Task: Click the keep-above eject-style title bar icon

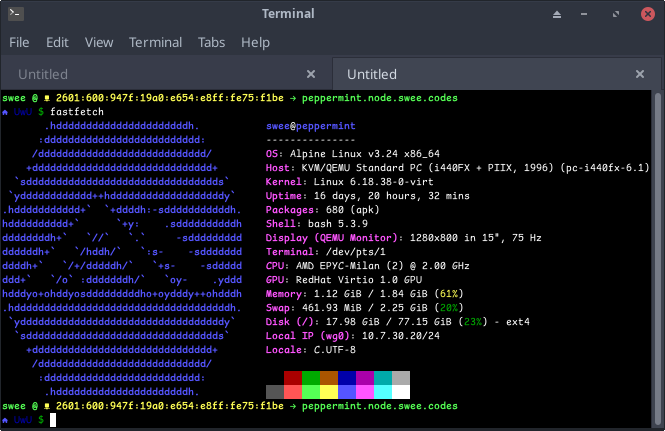Action: 557,14
